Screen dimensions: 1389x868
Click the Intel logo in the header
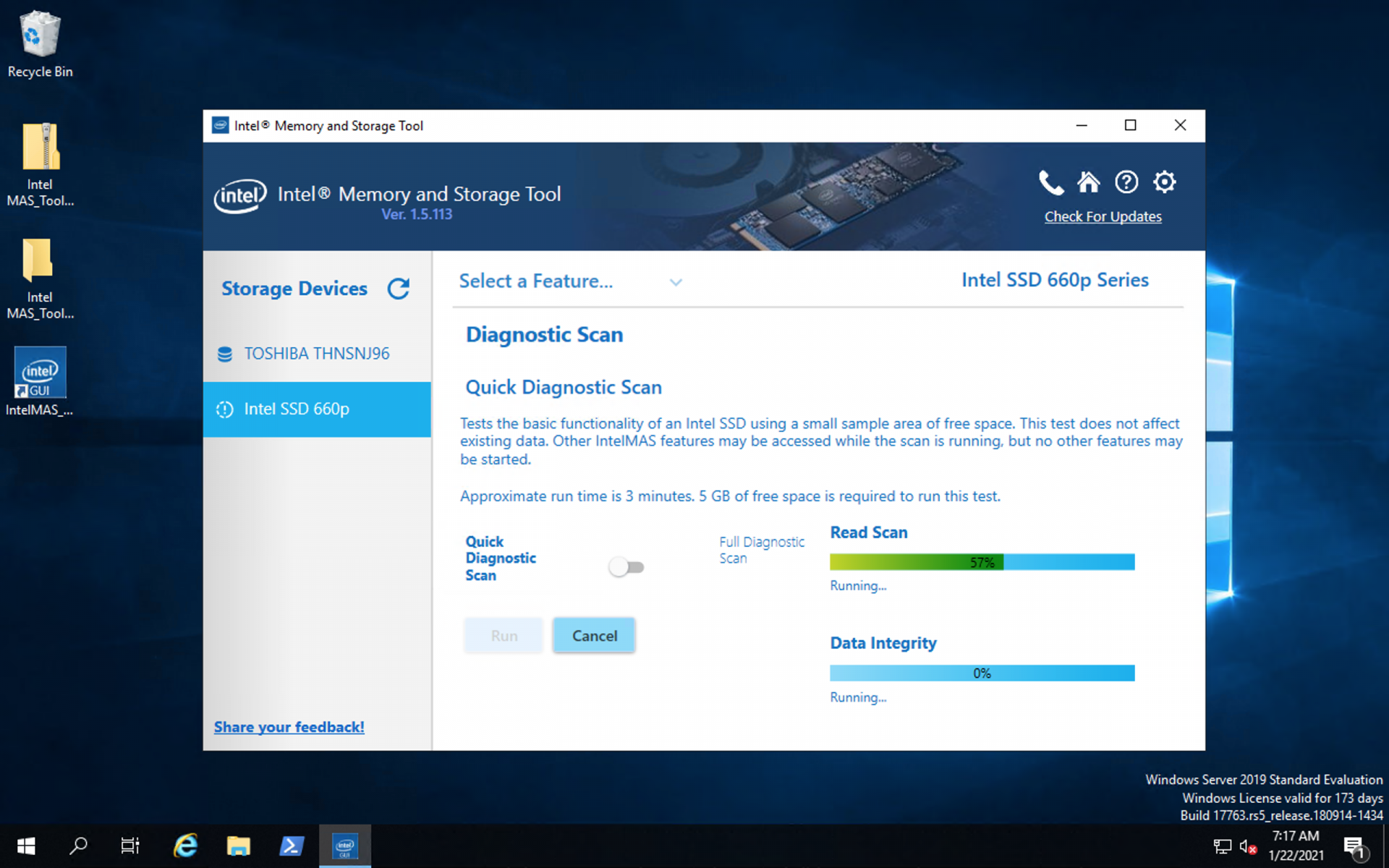tap(240, 196)
